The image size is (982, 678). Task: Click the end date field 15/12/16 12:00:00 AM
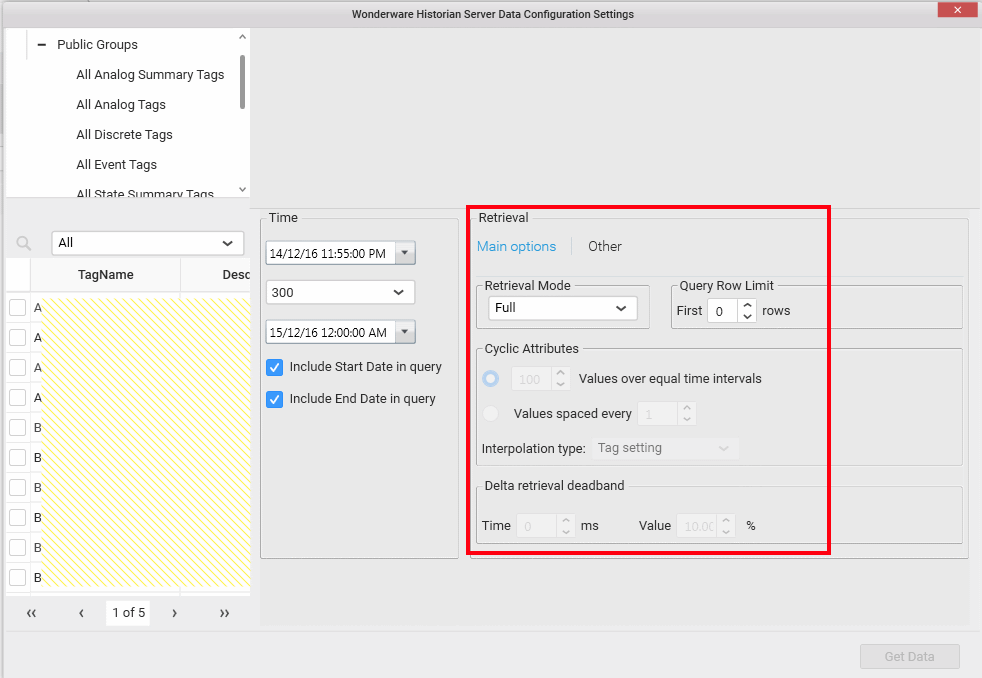pyautogui.click(x=330, y=332)
